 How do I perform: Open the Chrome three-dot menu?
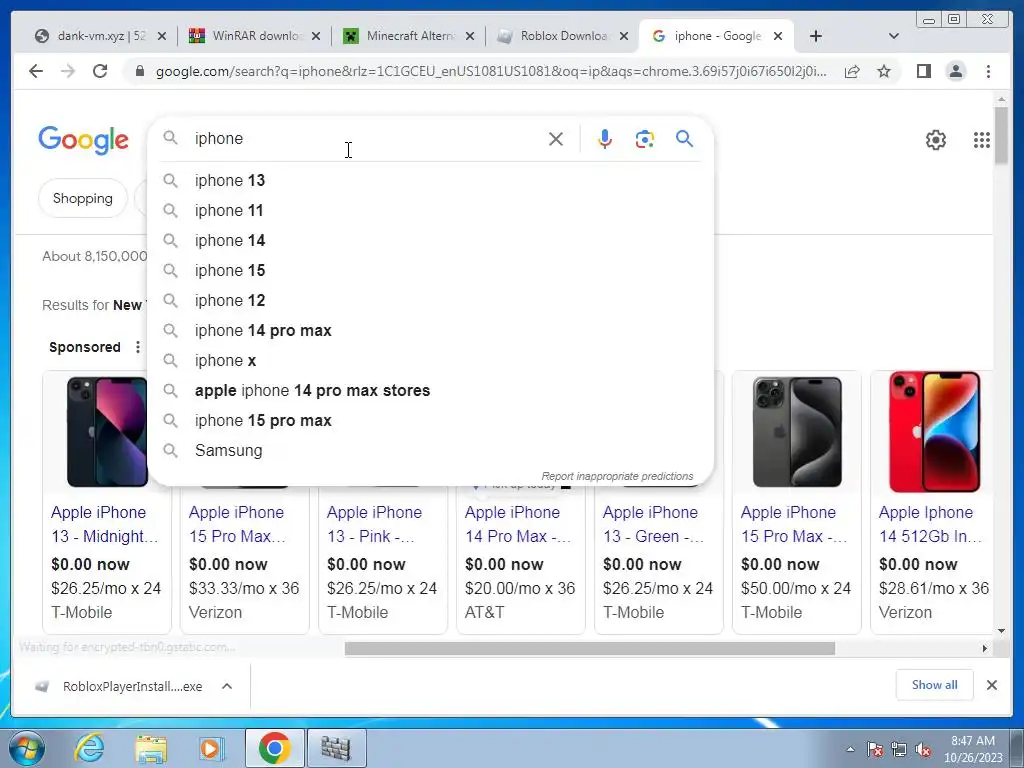988,71
